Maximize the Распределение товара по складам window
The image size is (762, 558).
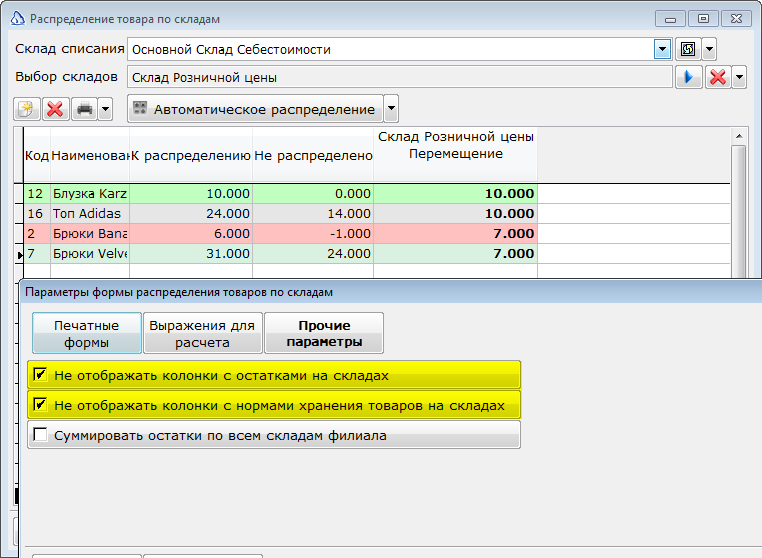coord(703,19)
